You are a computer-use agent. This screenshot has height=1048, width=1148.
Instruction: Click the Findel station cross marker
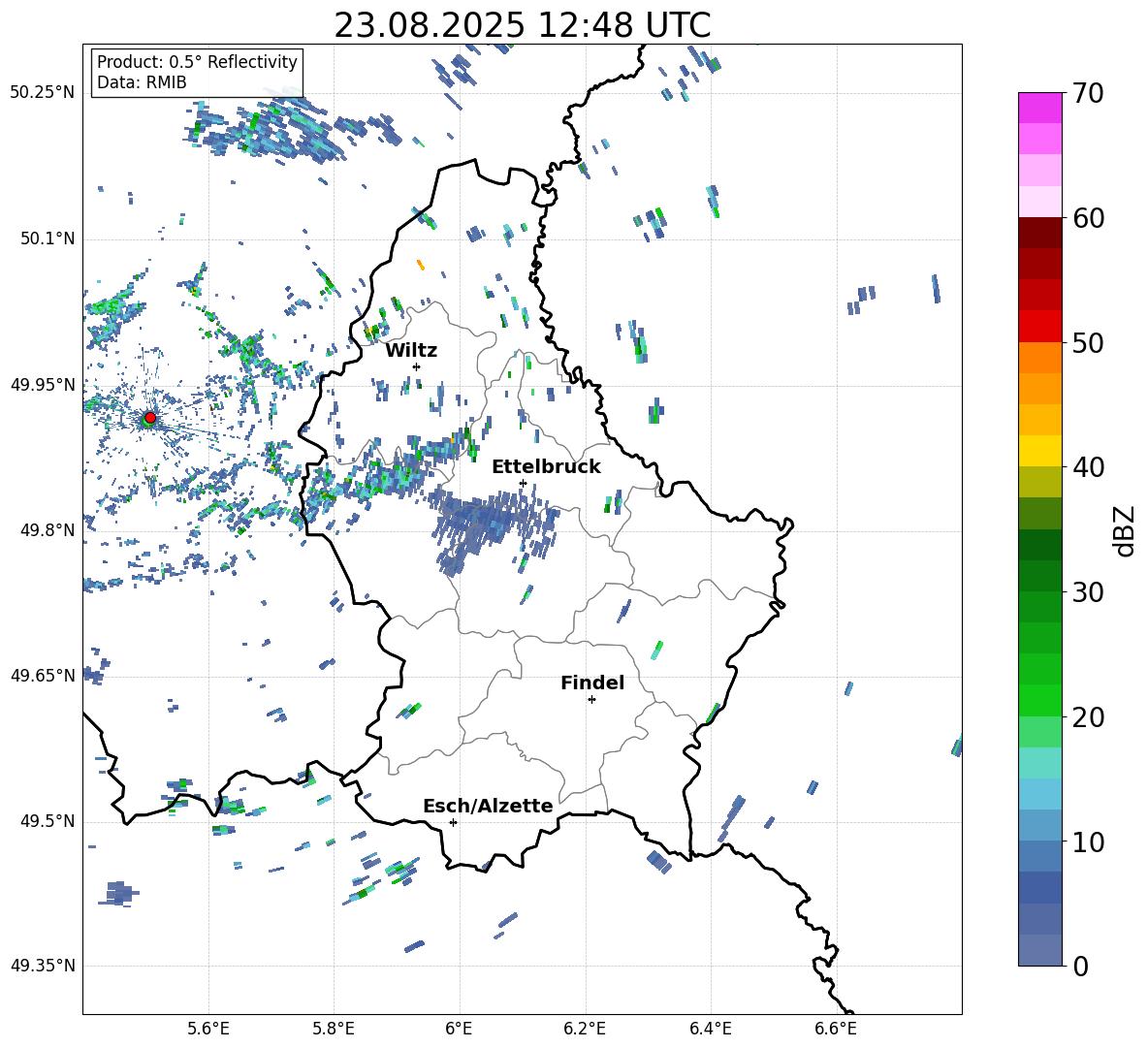pos(591,700)
